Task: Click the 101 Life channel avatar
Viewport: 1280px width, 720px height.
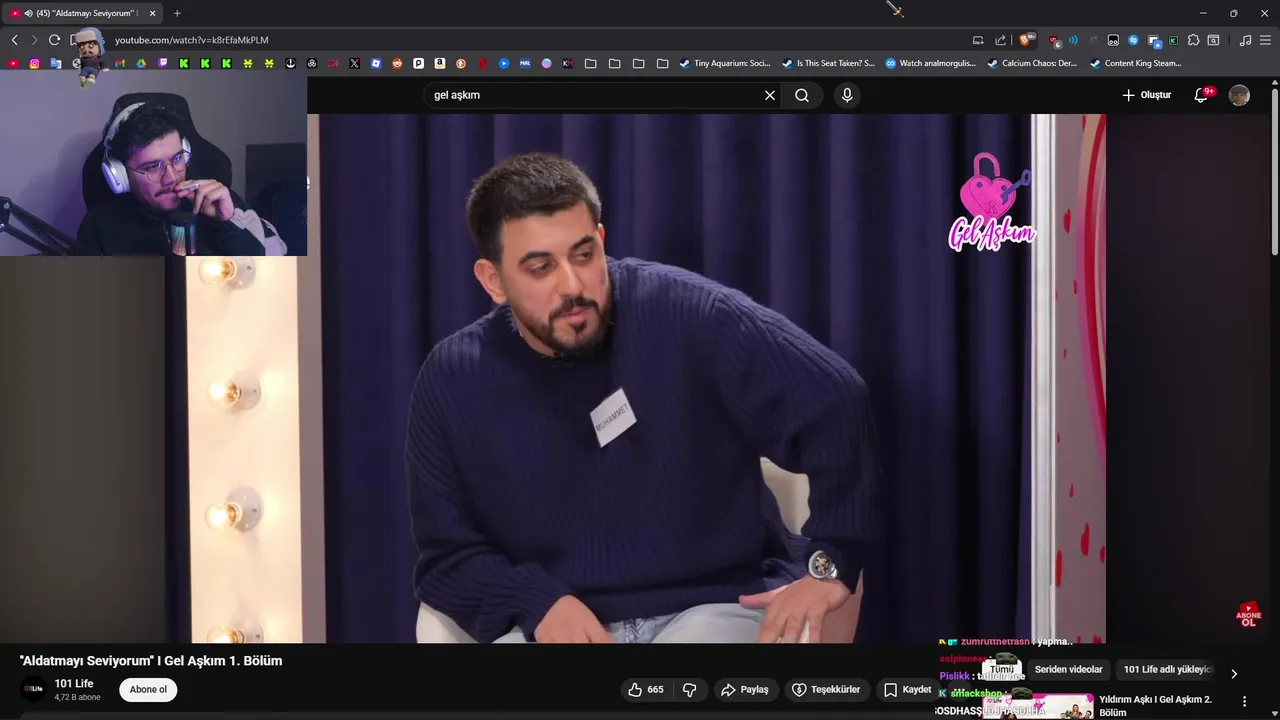Action: [34, 689]
